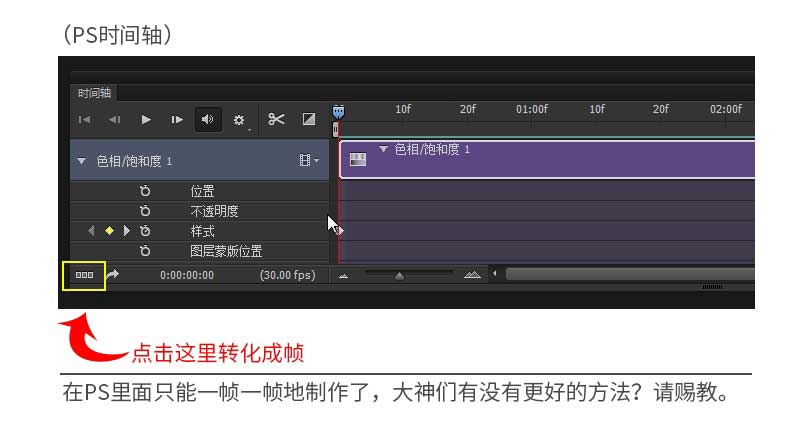The height and width of the screenshot is (440, 800).
Task: Open playback settings gear options
Action: coord(239,120)
